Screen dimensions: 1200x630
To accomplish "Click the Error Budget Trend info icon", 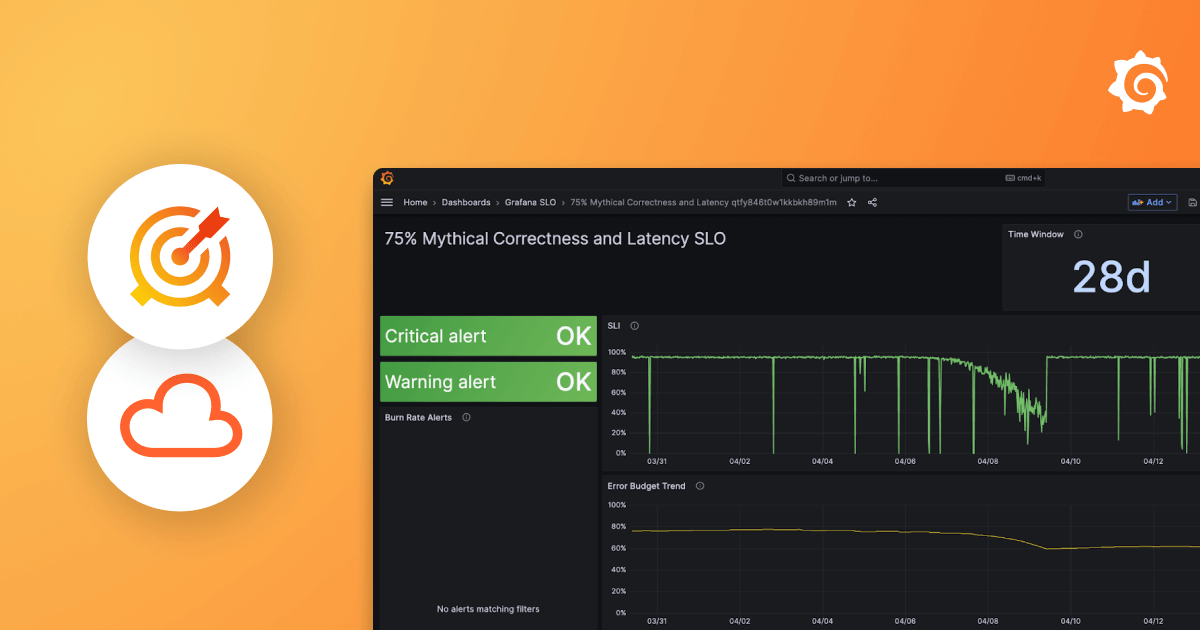I will pyautogui.click(x=698, y=486).
